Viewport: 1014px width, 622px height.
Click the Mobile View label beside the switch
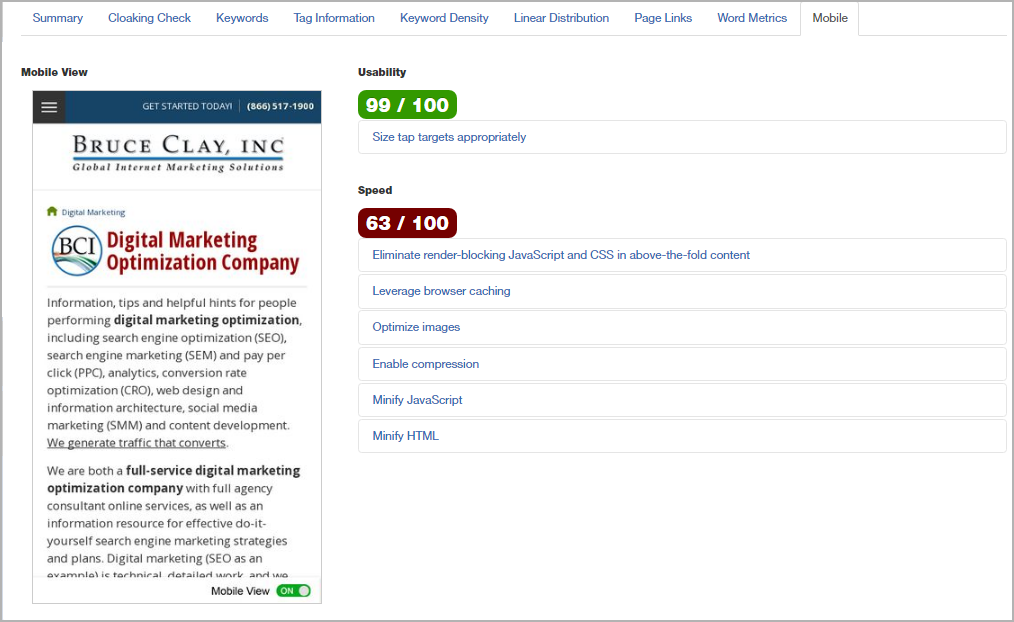click(240, 591)
